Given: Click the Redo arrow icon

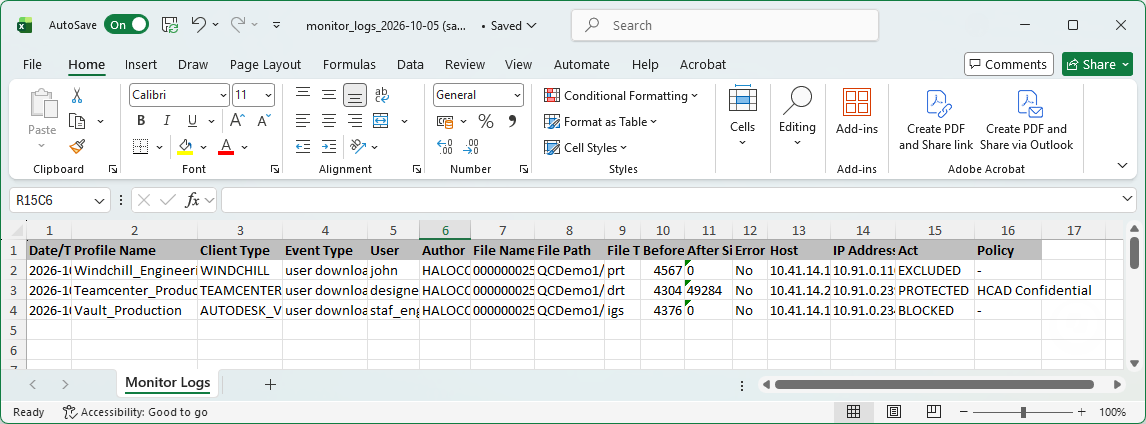Looking at the screenshot, I should pyautogui.click(x=238, y=25).
